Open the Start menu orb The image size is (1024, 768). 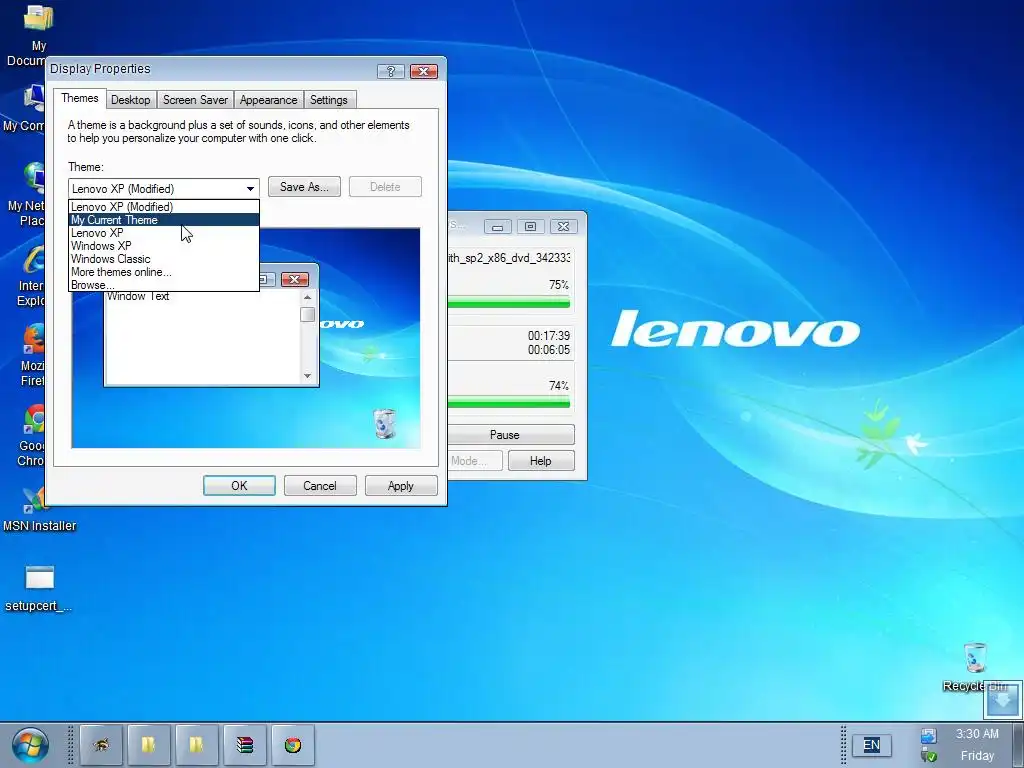pyautogui.click(x=29, y=745)
